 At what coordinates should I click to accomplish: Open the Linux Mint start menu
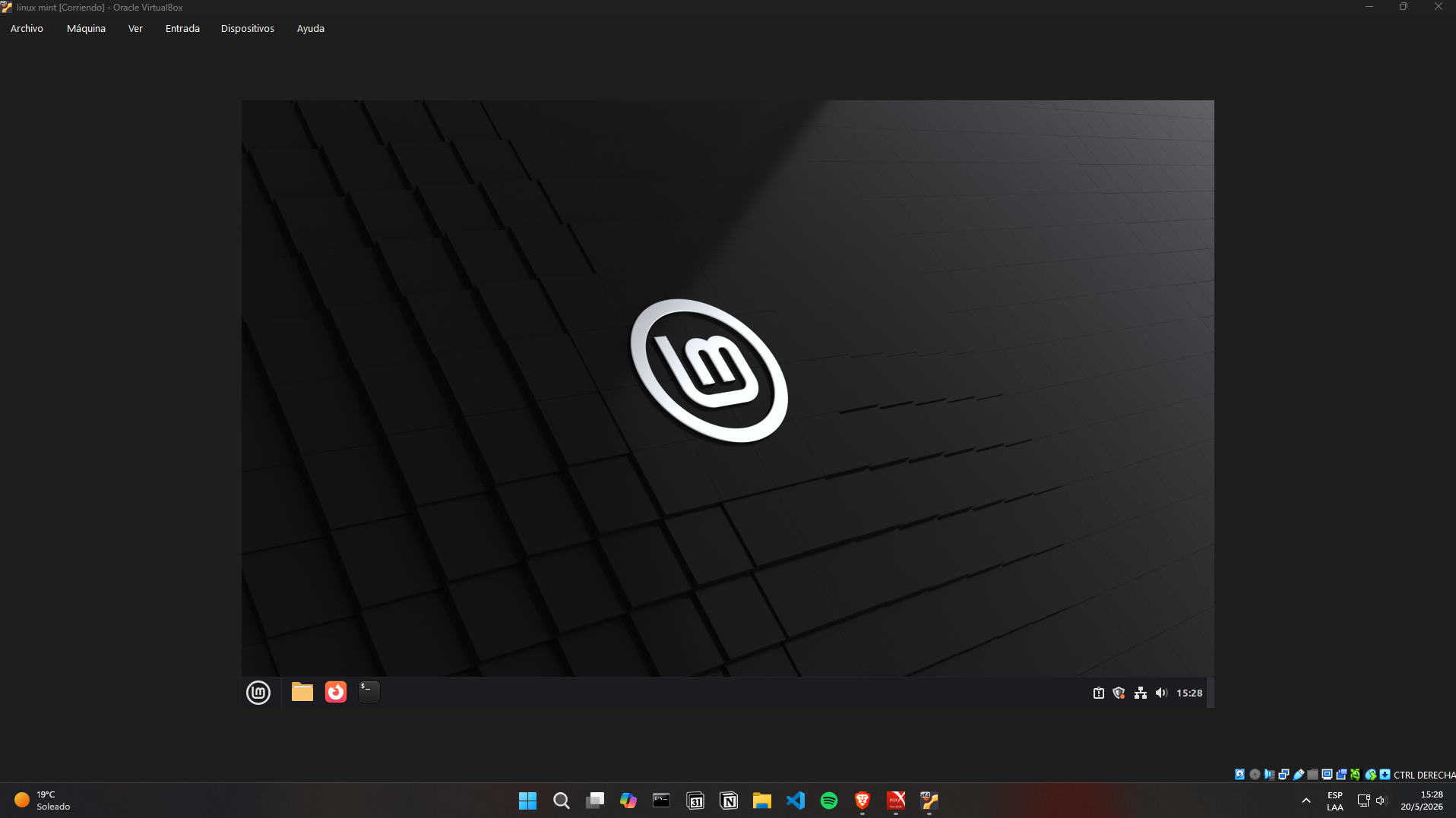[x=258, y=693]
